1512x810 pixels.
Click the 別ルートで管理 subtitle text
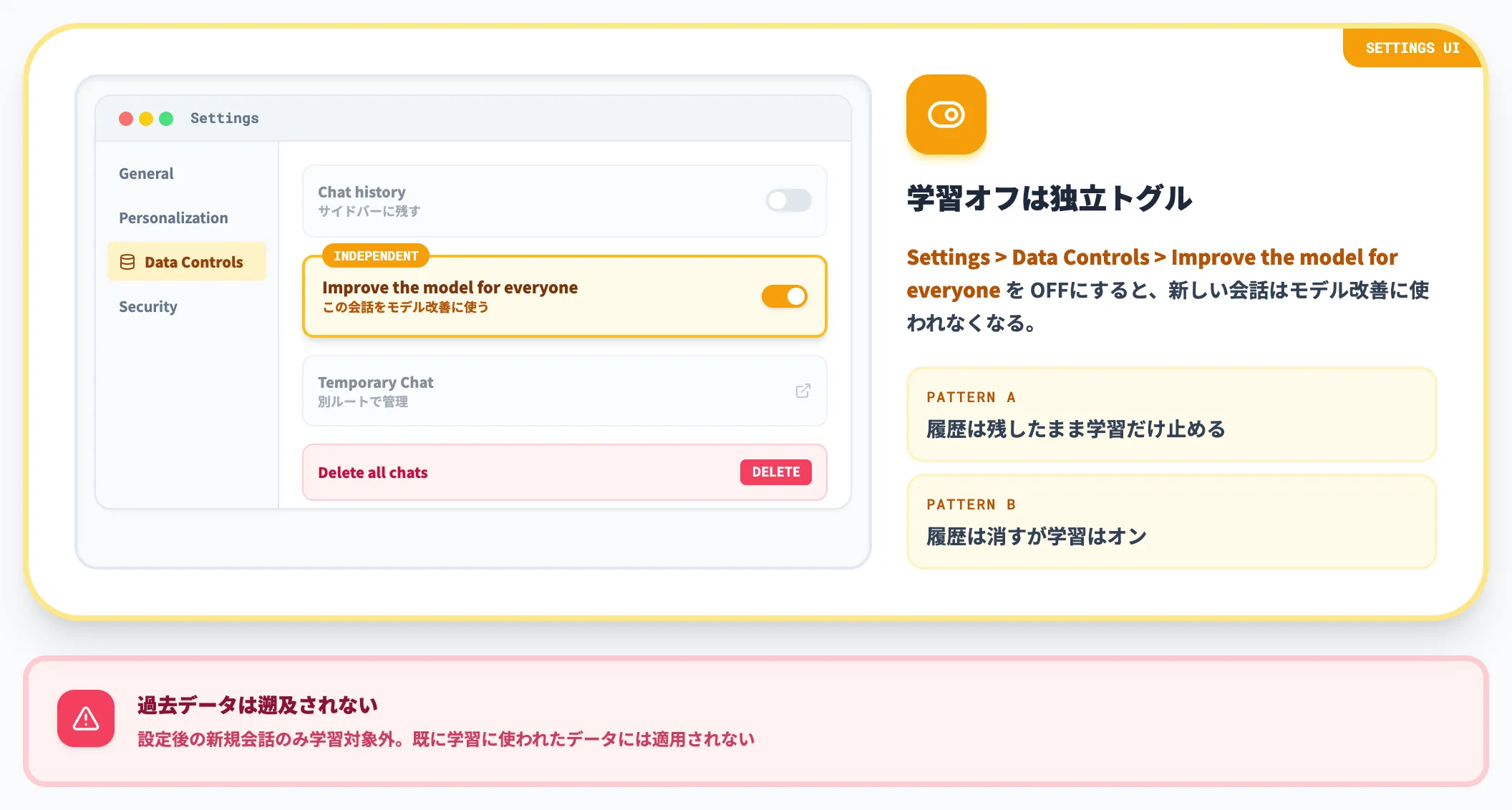point(363,401)
